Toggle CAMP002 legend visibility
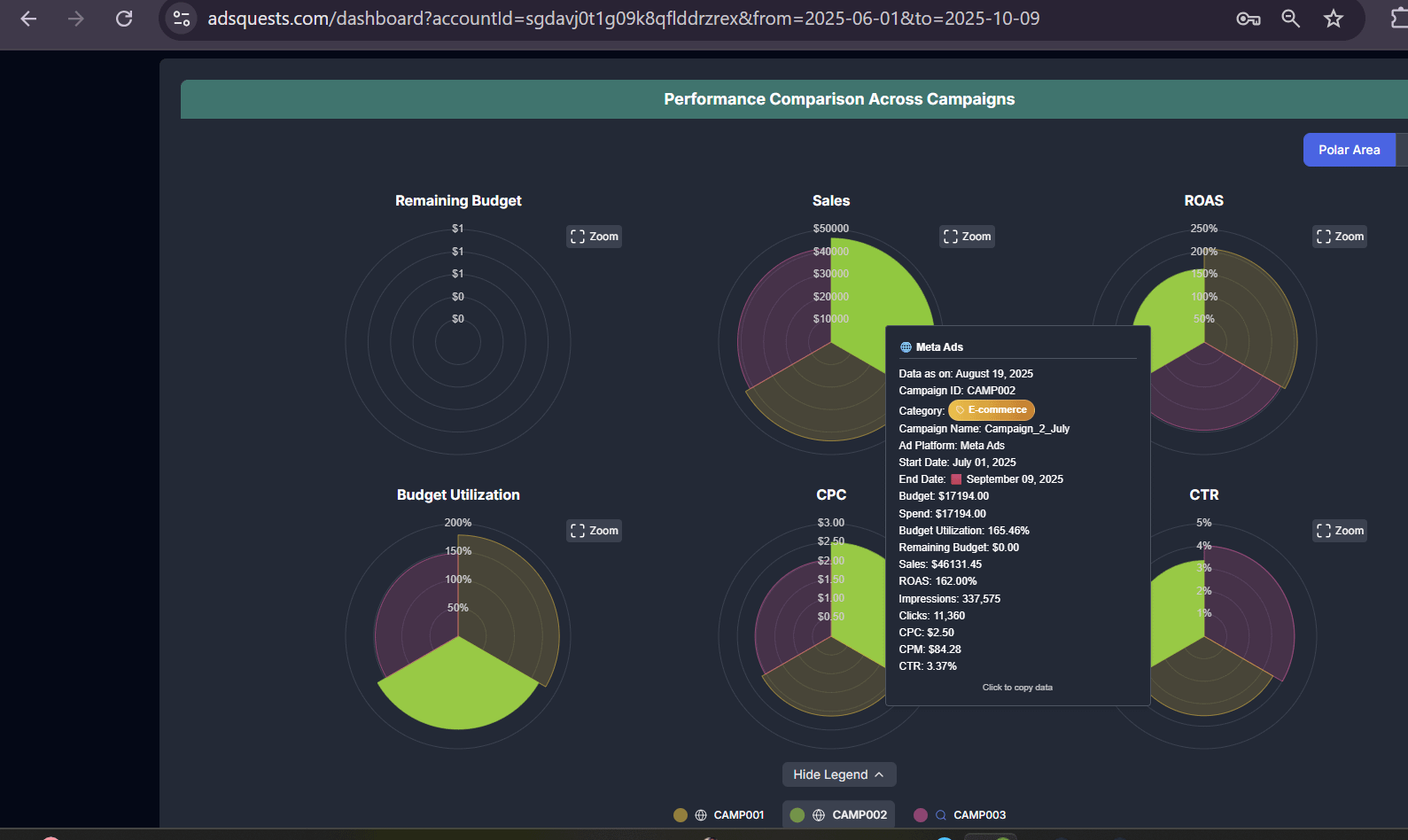This screenshot has width=1408, height=840. click(838, 815)
